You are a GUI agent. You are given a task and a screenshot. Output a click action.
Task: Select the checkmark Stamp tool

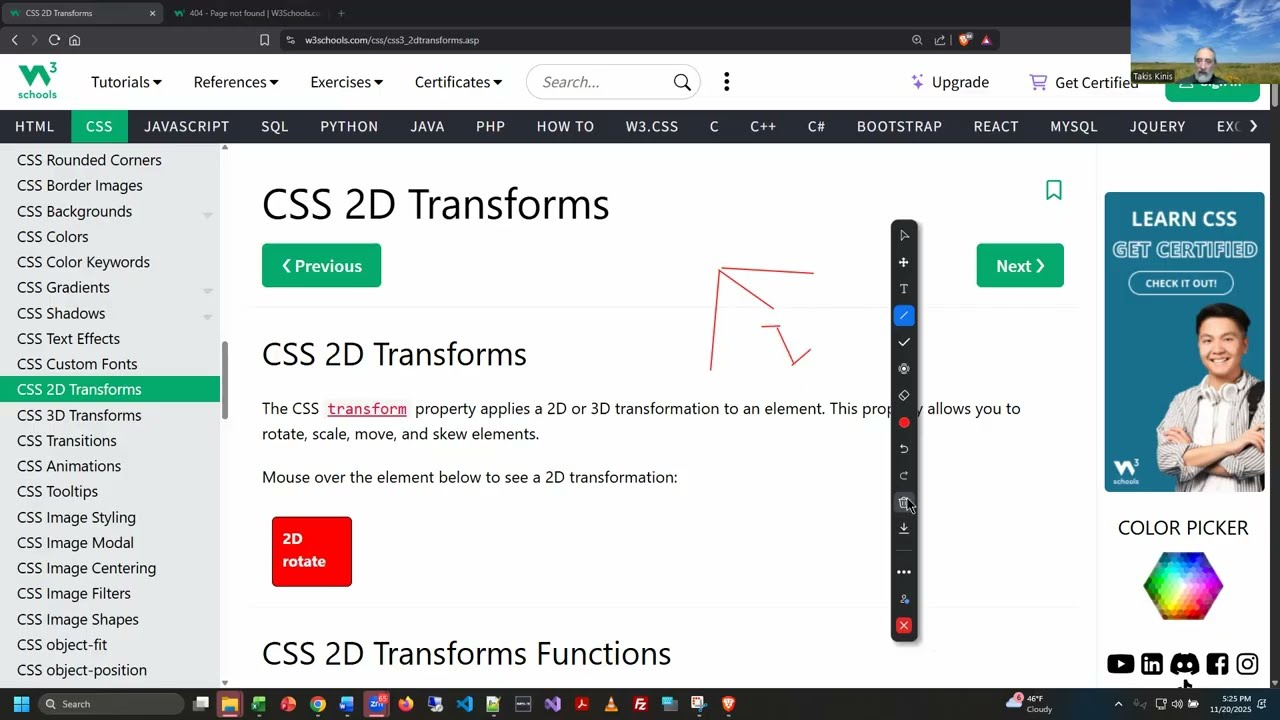click(x=904, y=342)
